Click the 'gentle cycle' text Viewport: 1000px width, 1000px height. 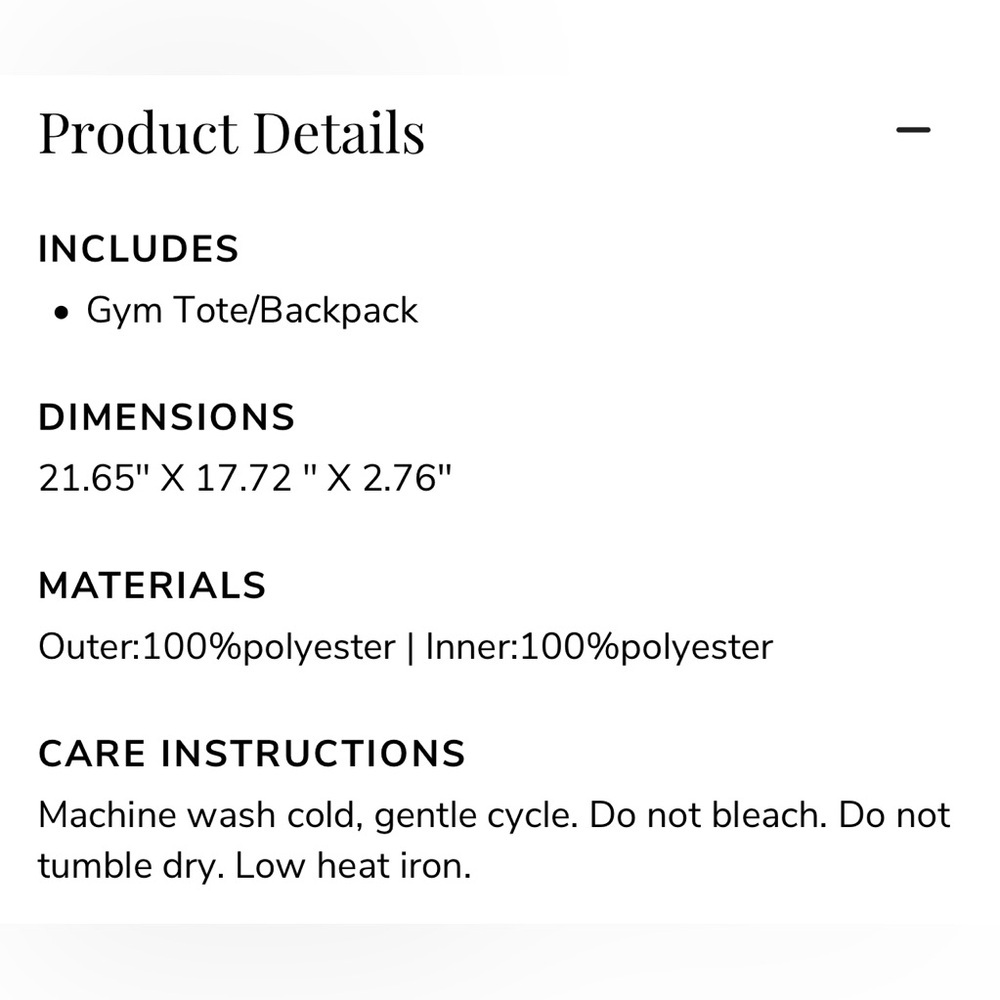coord(474,815)
